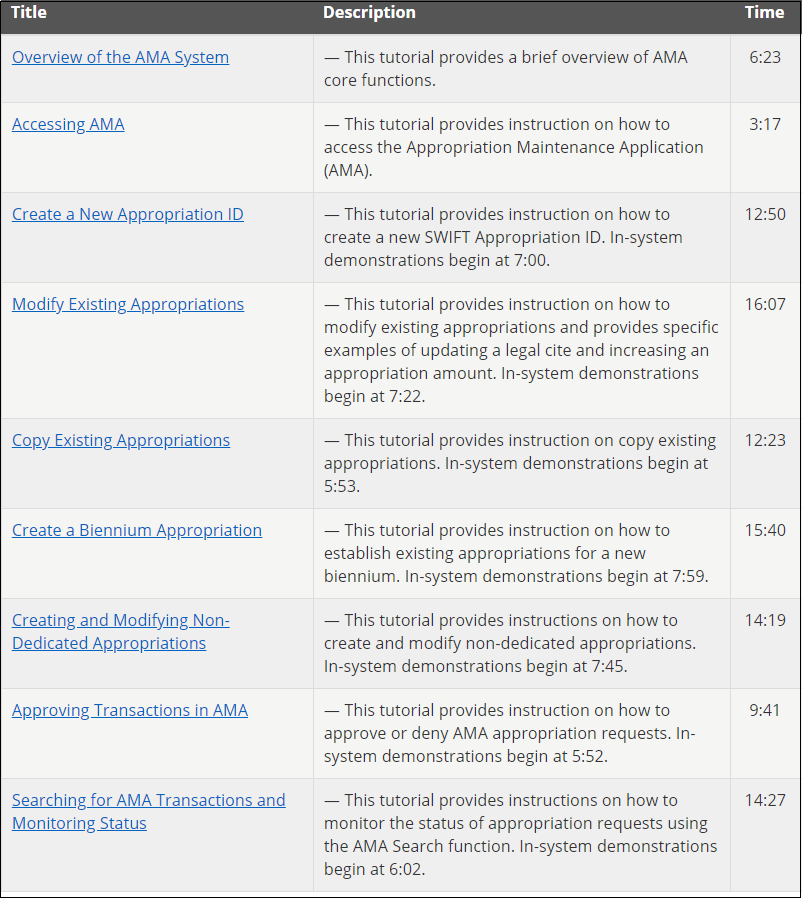Click the description about approving or denying requests
This screenshot has height=898, width=802.
510,732
